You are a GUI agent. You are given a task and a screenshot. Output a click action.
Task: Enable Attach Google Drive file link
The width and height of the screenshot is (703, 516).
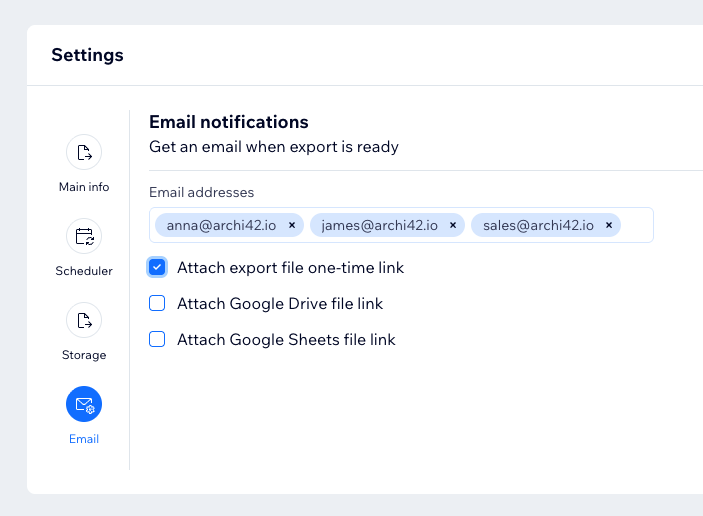[157, 303]
